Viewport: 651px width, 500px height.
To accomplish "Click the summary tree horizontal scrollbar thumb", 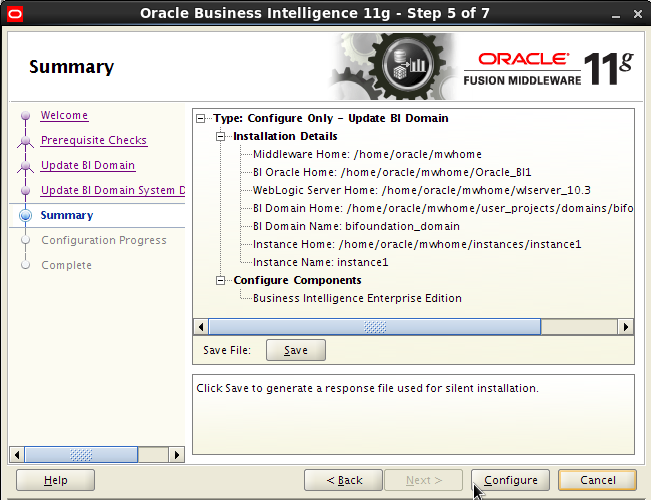I will tap(374, 327).
